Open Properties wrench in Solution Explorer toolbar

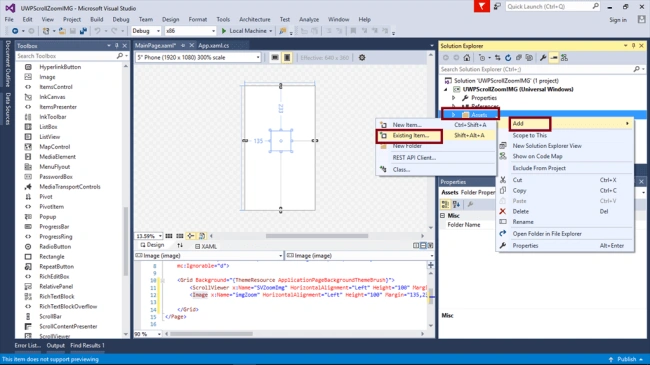click(543, 58)
